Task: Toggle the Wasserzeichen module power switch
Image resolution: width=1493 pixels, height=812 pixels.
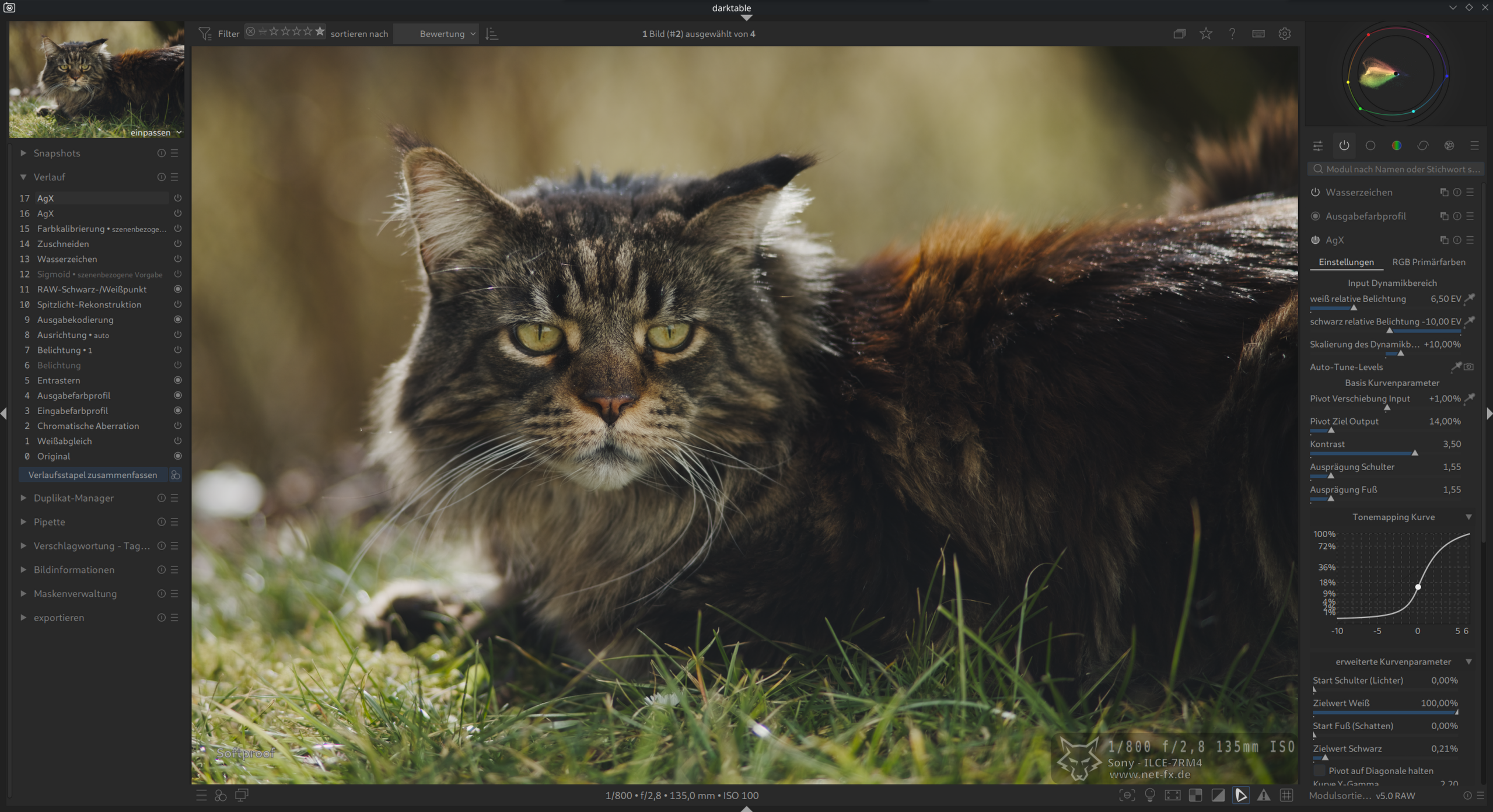Action: click(x=1316, y=192)
